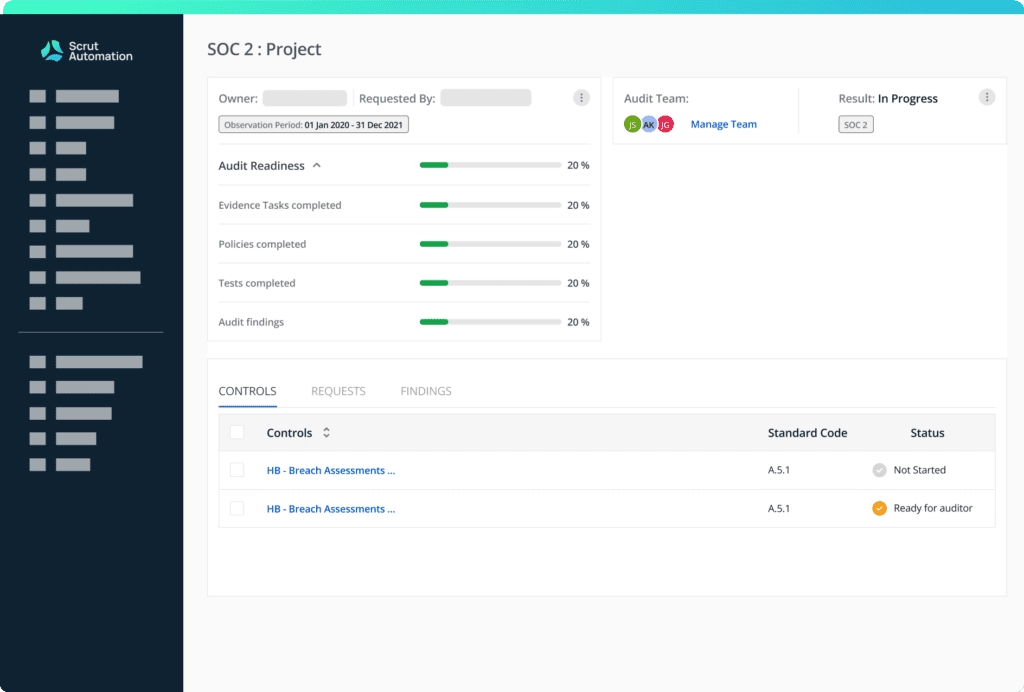
Task: Open the FINDINGS tab
Action: tap(425, 391)
